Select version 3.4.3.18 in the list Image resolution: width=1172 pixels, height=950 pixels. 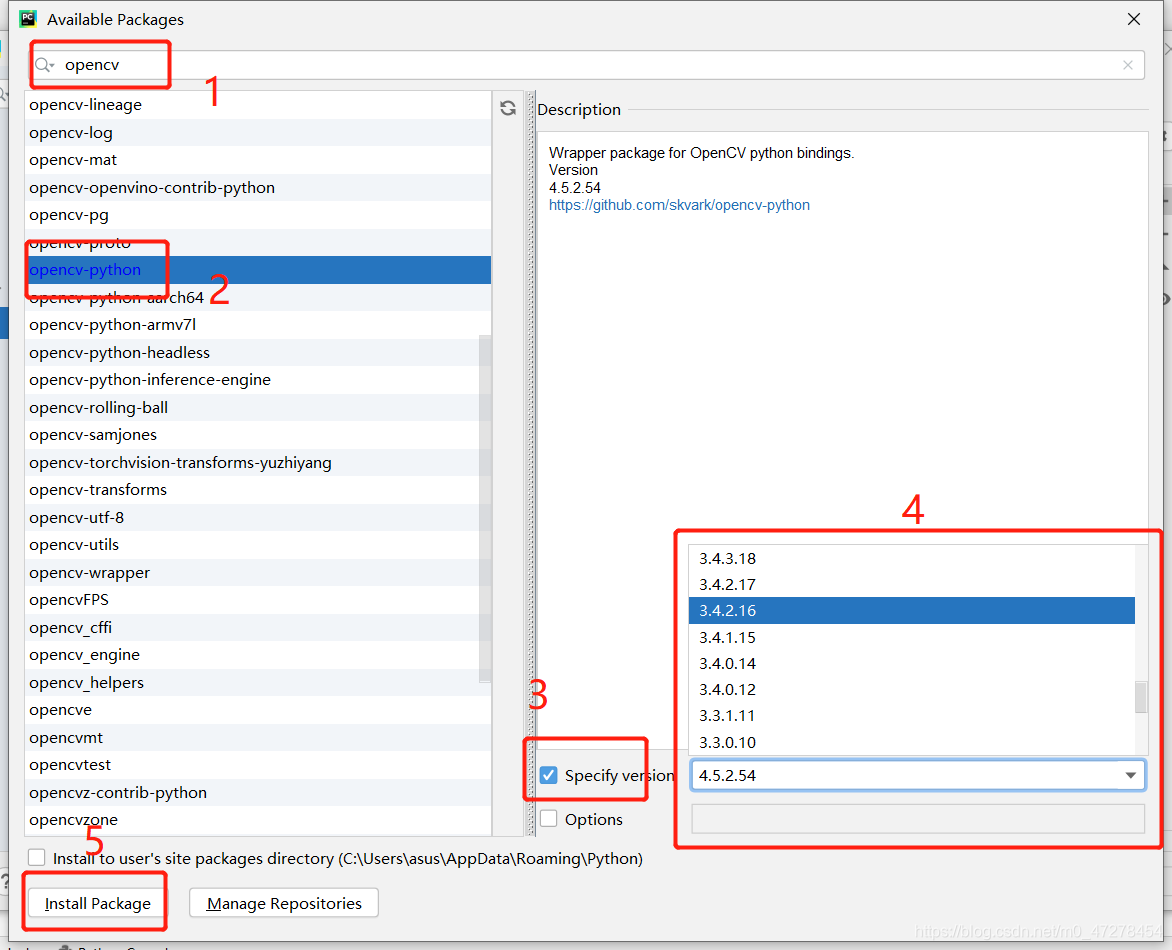tap(912, 558)
